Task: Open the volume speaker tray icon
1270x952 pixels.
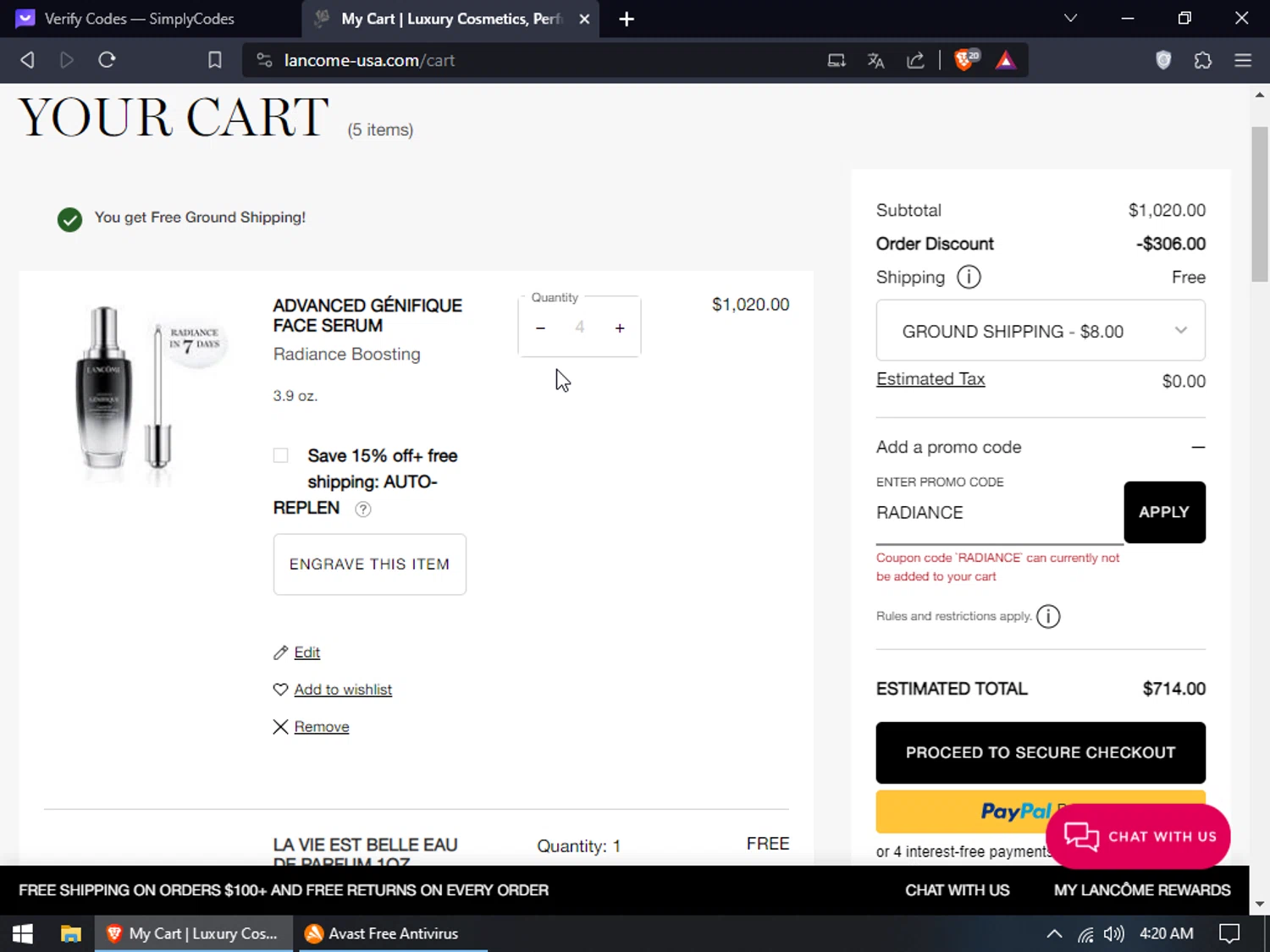Action: pos(1114,933)
